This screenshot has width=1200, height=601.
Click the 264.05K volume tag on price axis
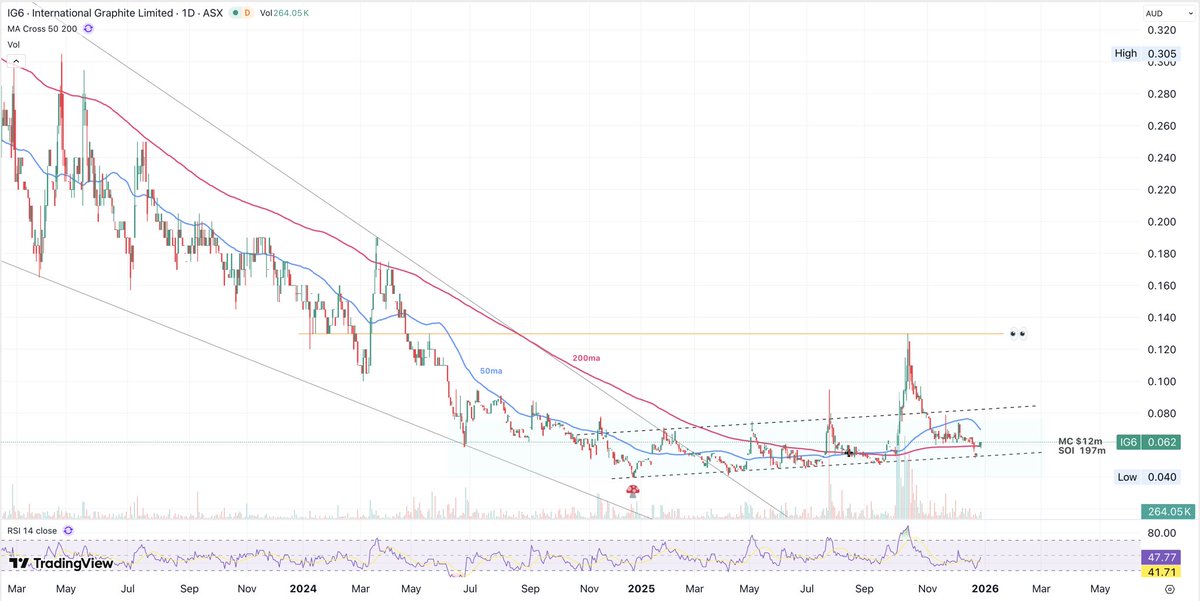tap(1168, 511)
